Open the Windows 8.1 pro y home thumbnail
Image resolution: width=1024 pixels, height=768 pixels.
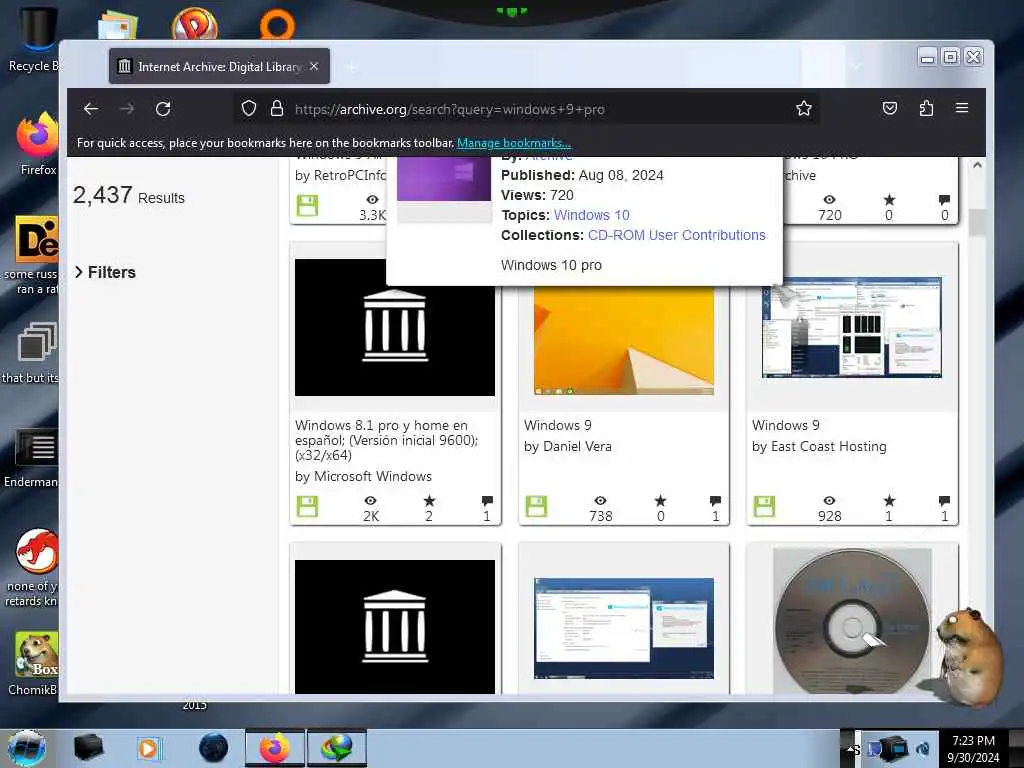pyautogui.click(x=394, y=327)
